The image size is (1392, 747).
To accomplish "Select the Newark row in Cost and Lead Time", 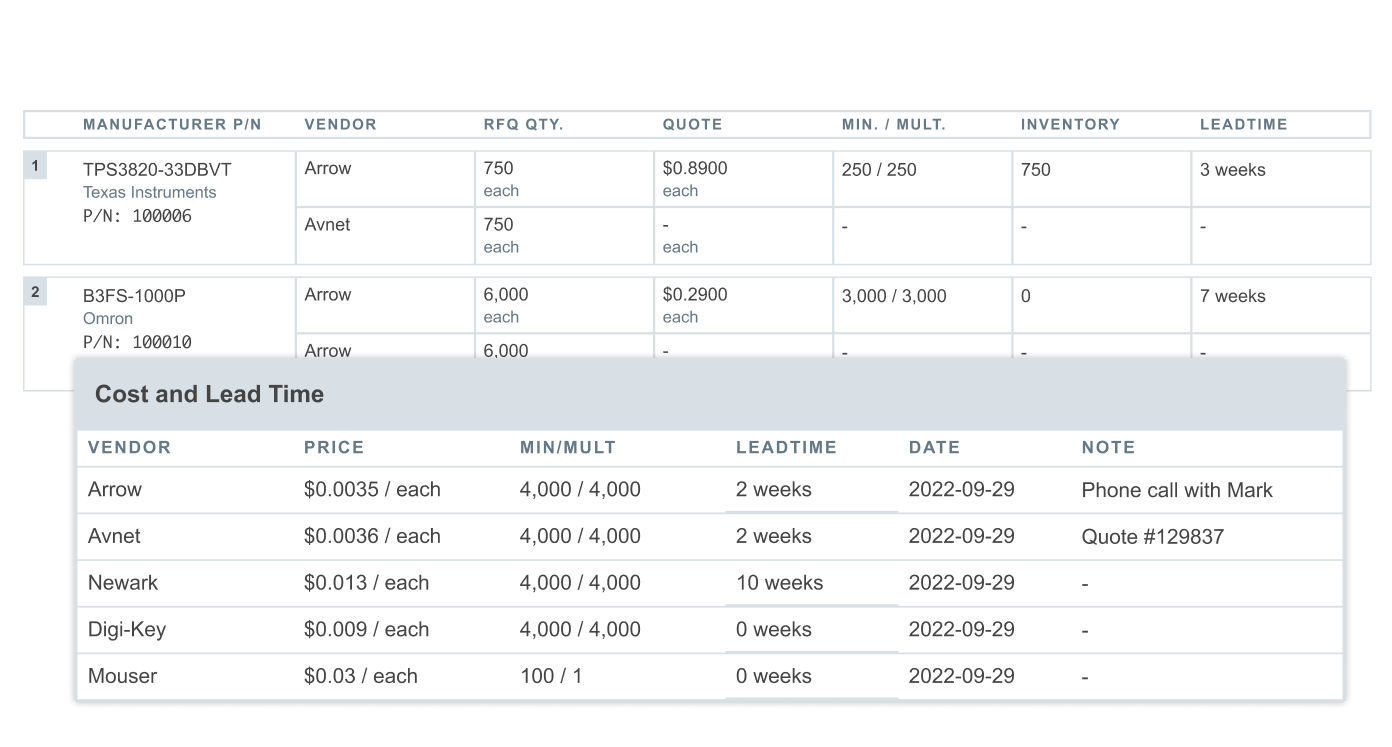I will coord(710,583).
